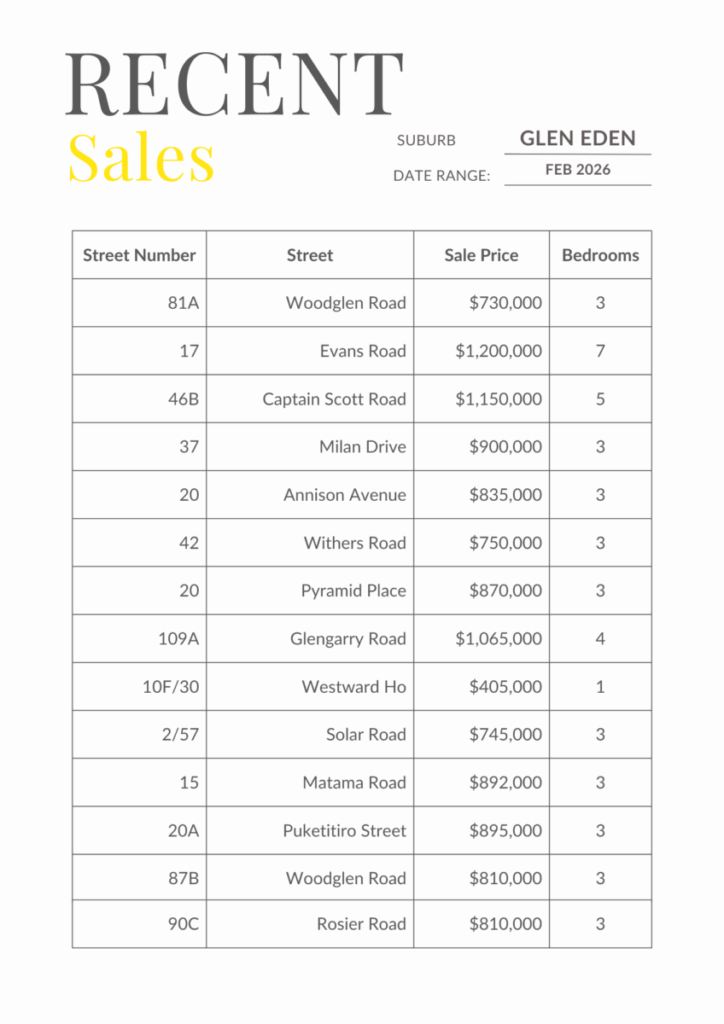Click street number 109A cell
This screenshot has height=1024, width=724.
pyautogui.click(x=178, y=639)
